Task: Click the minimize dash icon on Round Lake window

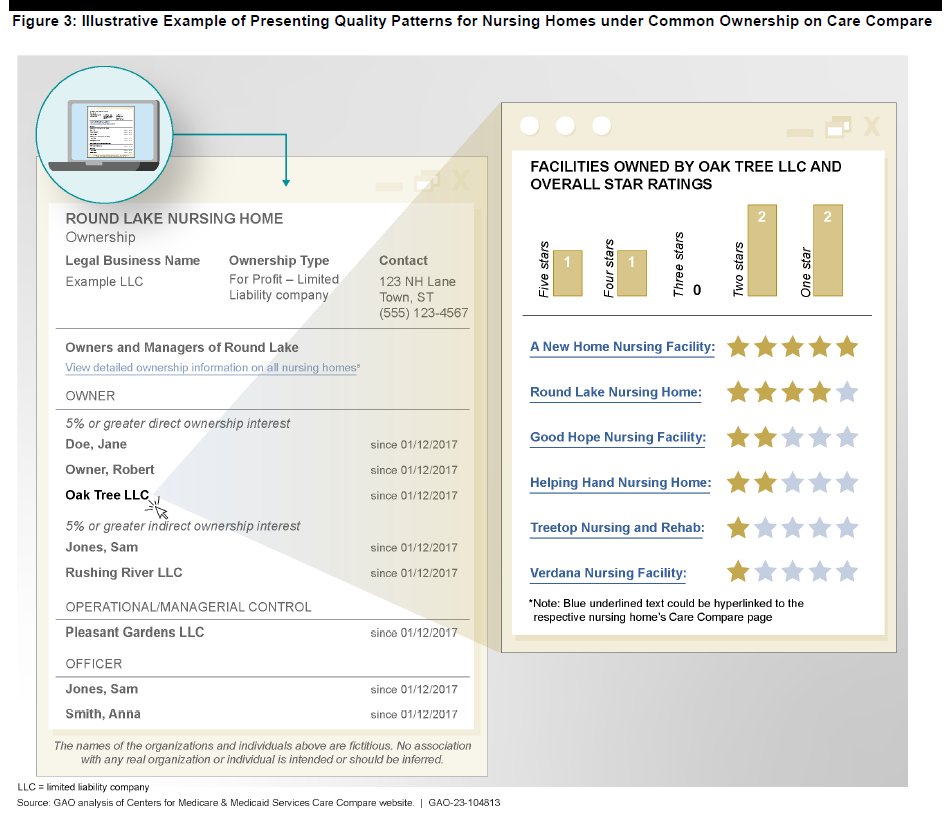Action: [390, 184]
